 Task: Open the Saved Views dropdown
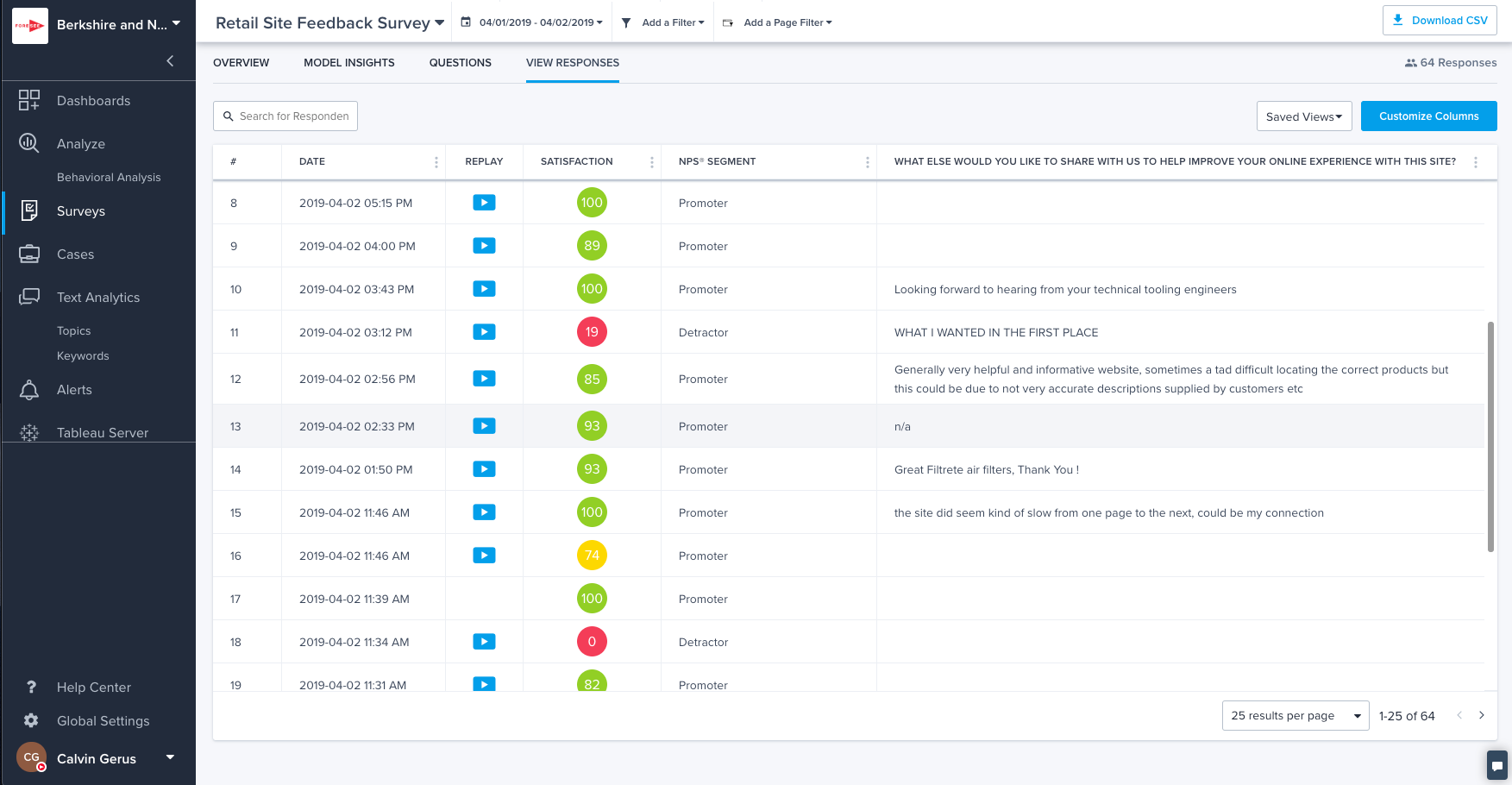(1303, 116)
